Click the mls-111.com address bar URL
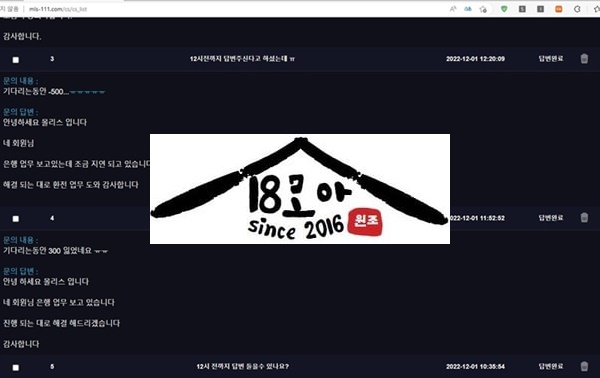 pos(58,9)
